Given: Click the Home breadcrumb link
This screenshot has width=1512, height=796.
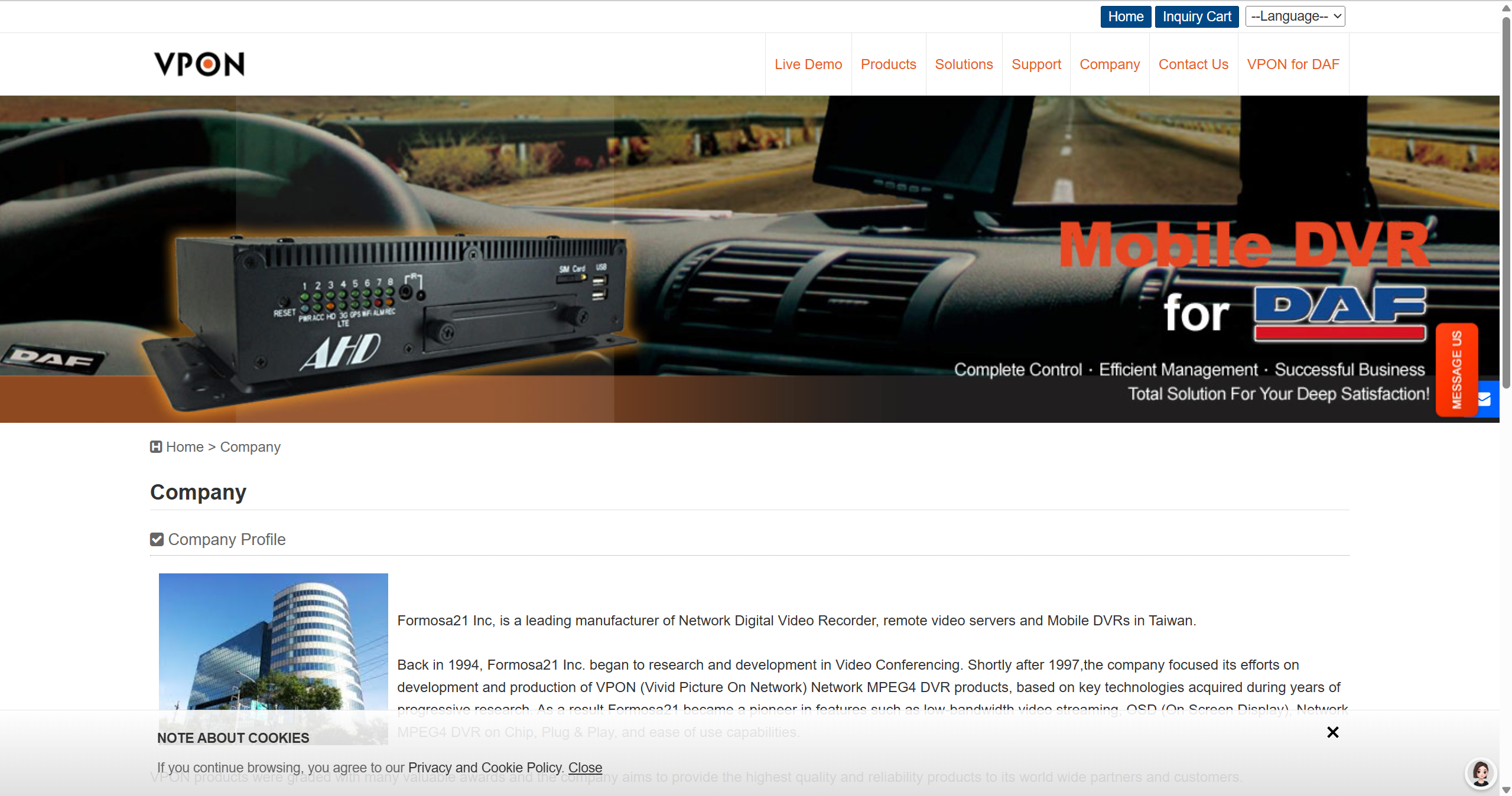Looking at the screenshot, I should (184, 447).
